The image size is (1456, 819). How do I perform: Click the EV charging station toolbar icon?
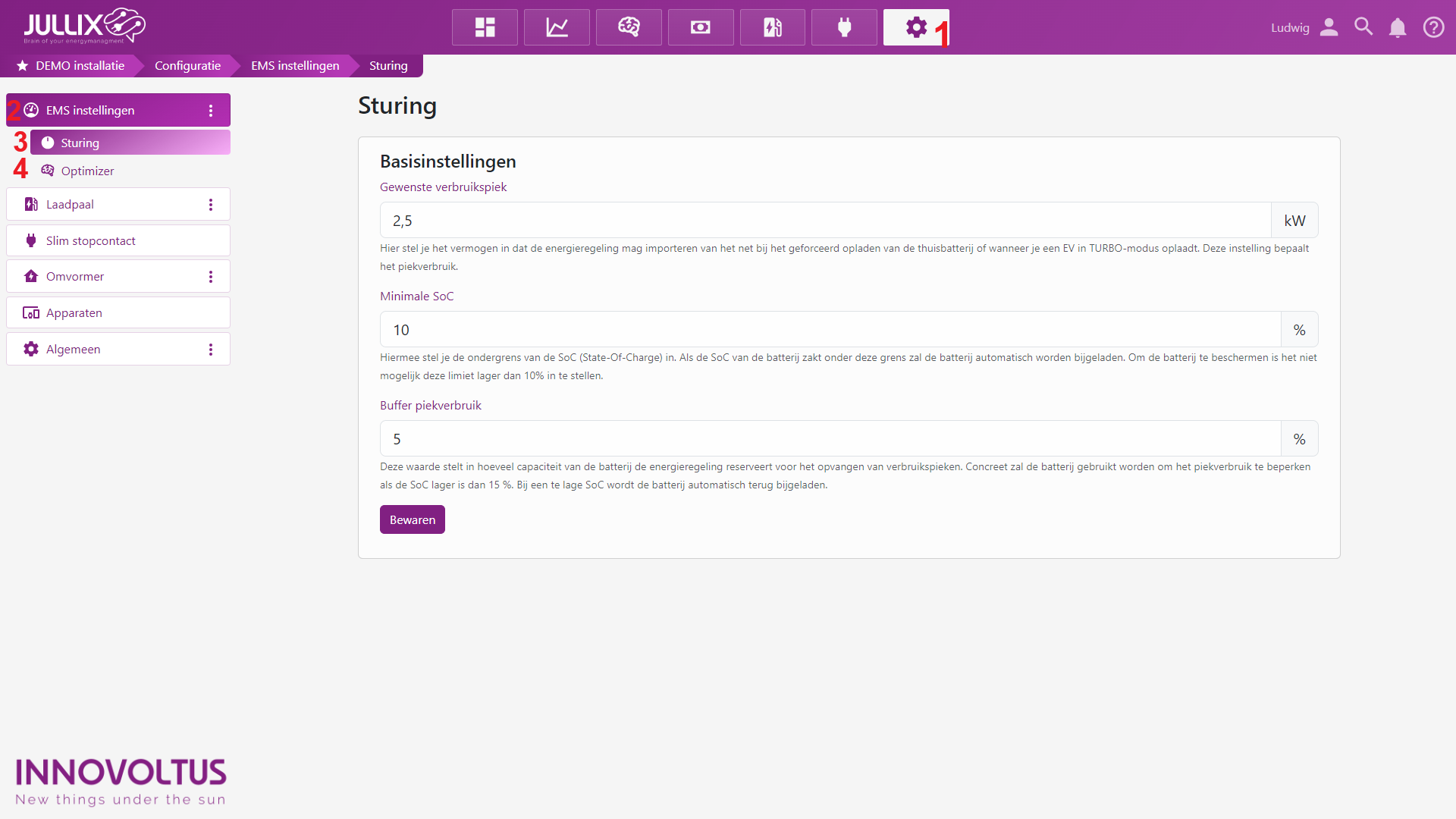pyautogui.click(x=772, y=27)
